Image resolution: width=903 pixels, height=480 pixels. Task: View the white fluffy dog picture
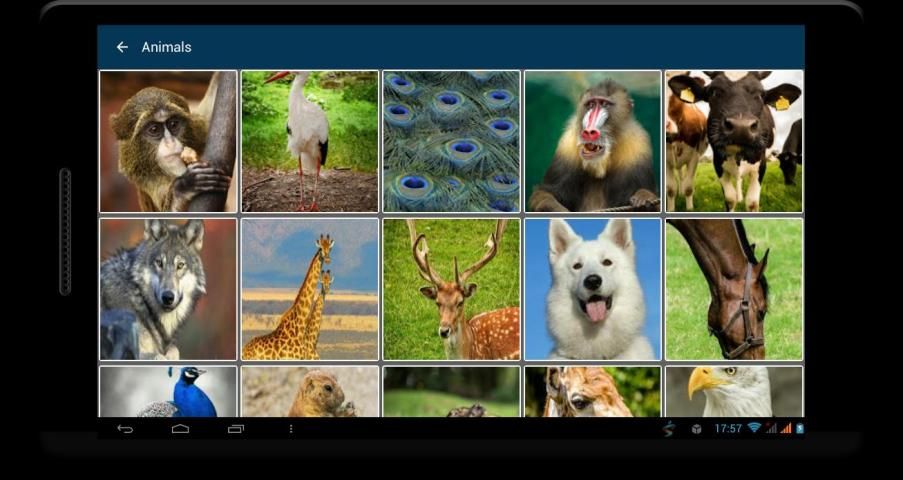pyautogui.click(x=593, y=289)
